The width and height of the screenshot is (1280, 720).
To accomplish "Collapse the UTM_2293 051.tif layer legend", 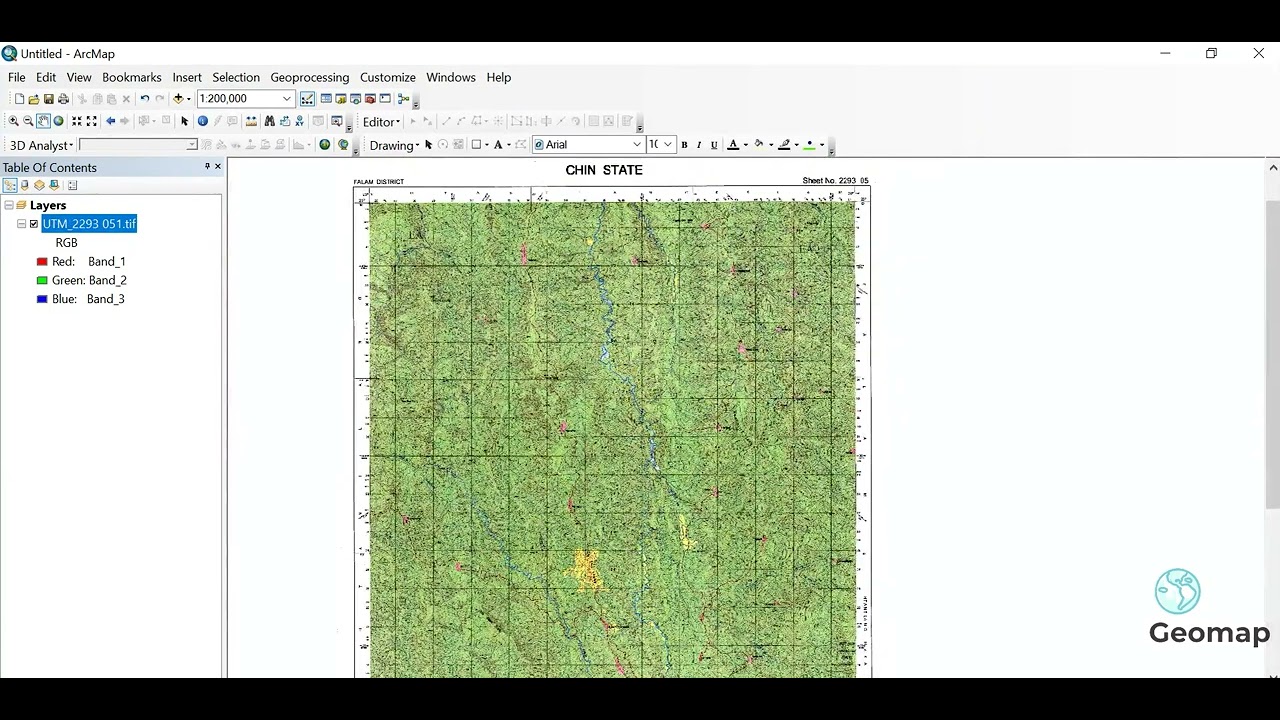I will (x=21, y=224).
